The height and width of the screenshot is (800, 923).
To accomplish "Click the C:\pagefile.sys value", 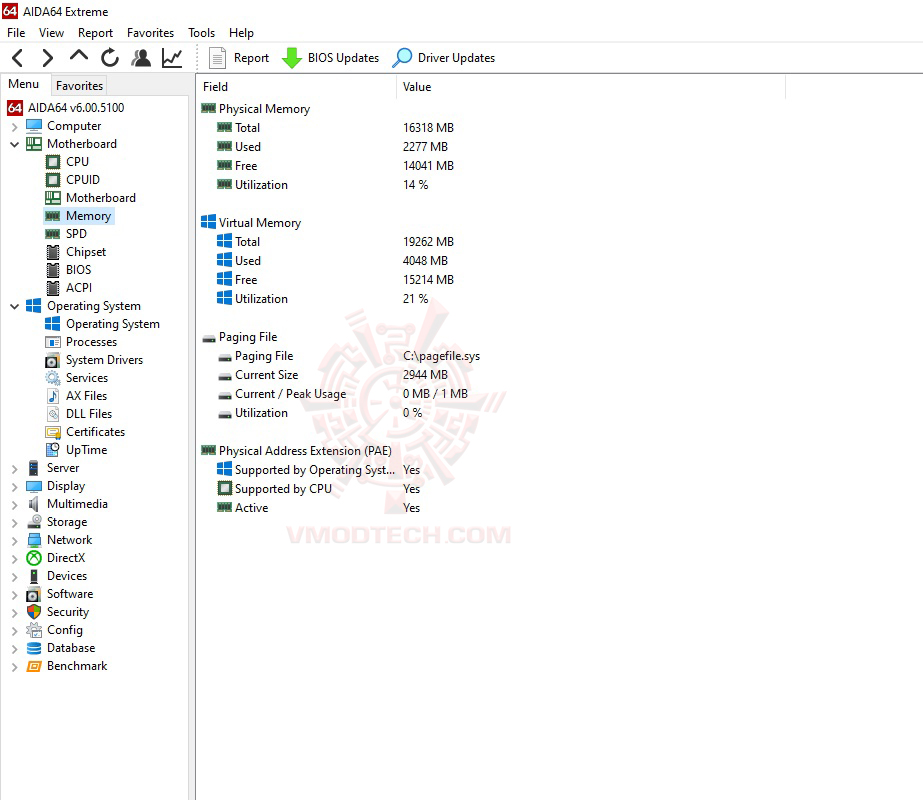I will pos(441,356).
